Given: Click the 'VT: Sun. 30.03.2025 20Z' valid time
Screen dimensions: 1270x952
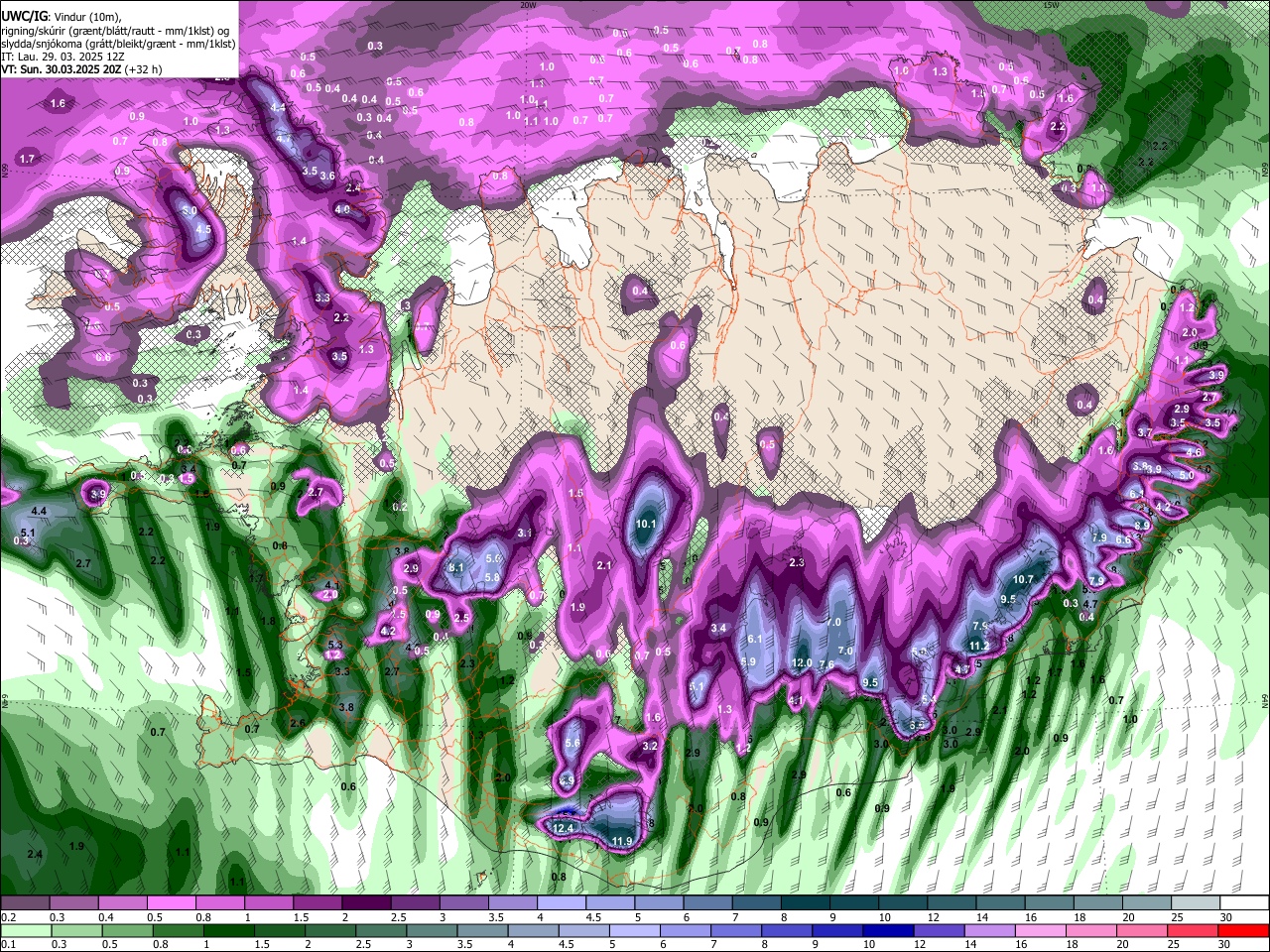Looking at the screenshot, I should [62, 69].
